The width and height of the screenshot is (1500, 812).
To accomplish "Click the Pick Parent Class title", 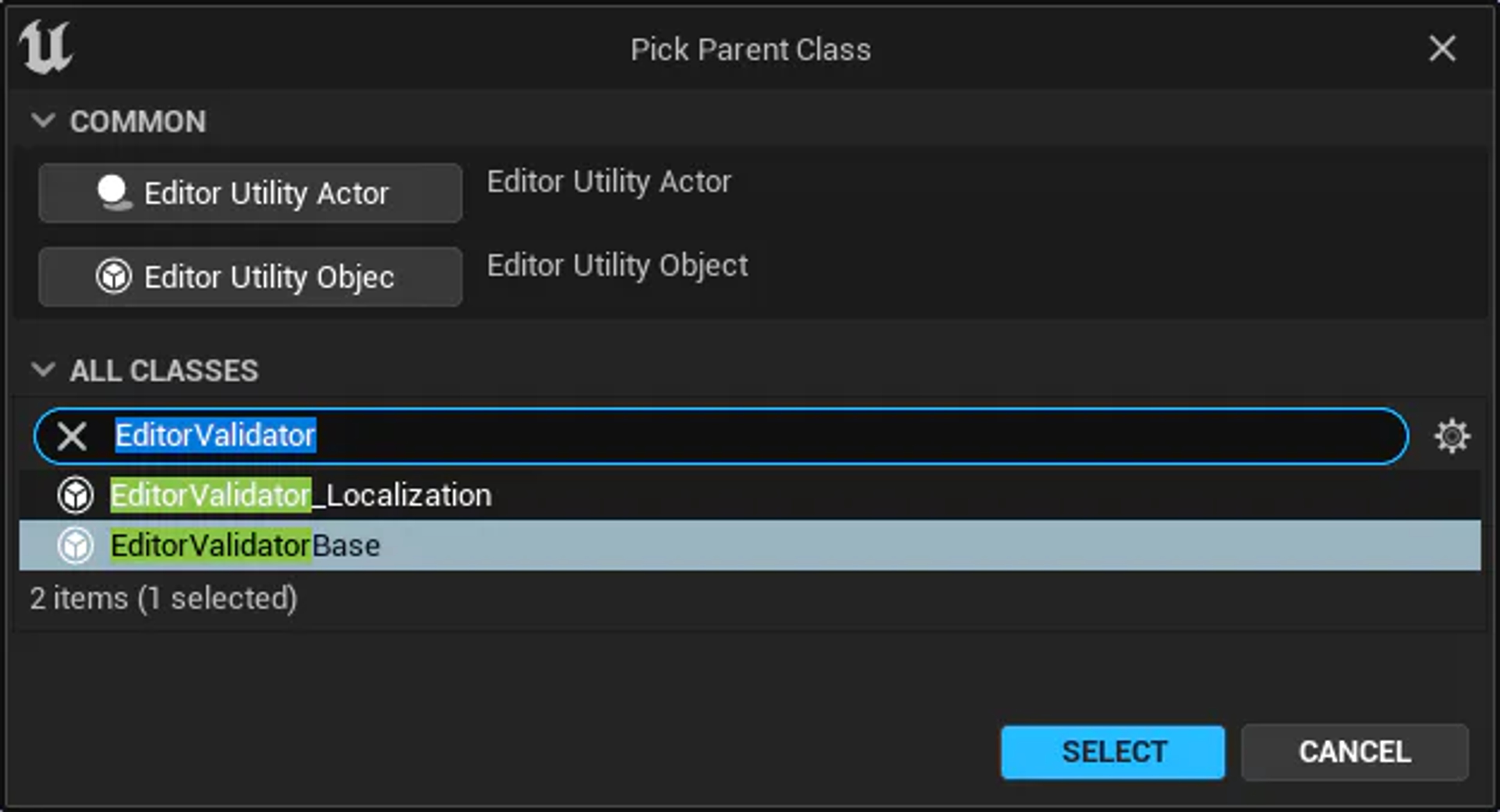I will pos(750,50).
